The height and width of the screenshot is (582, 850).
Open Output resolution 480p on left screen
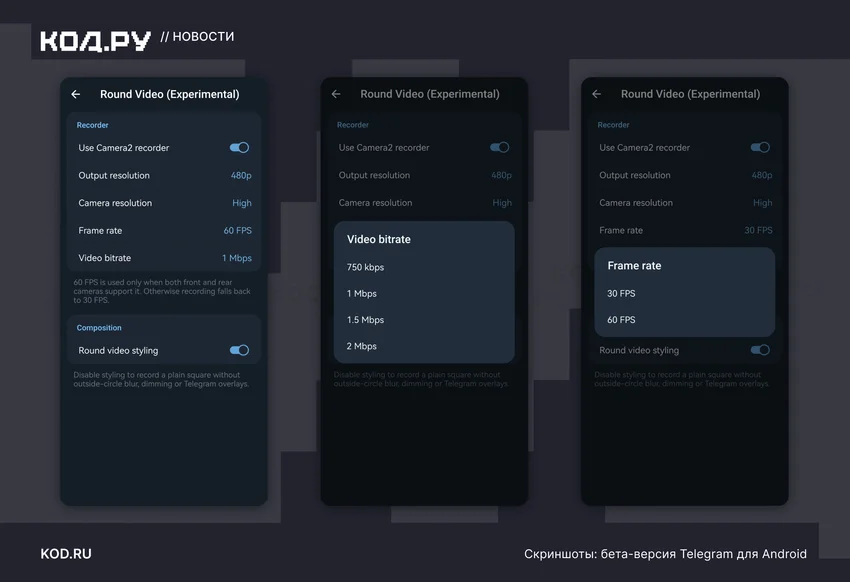tap(164, 176)
